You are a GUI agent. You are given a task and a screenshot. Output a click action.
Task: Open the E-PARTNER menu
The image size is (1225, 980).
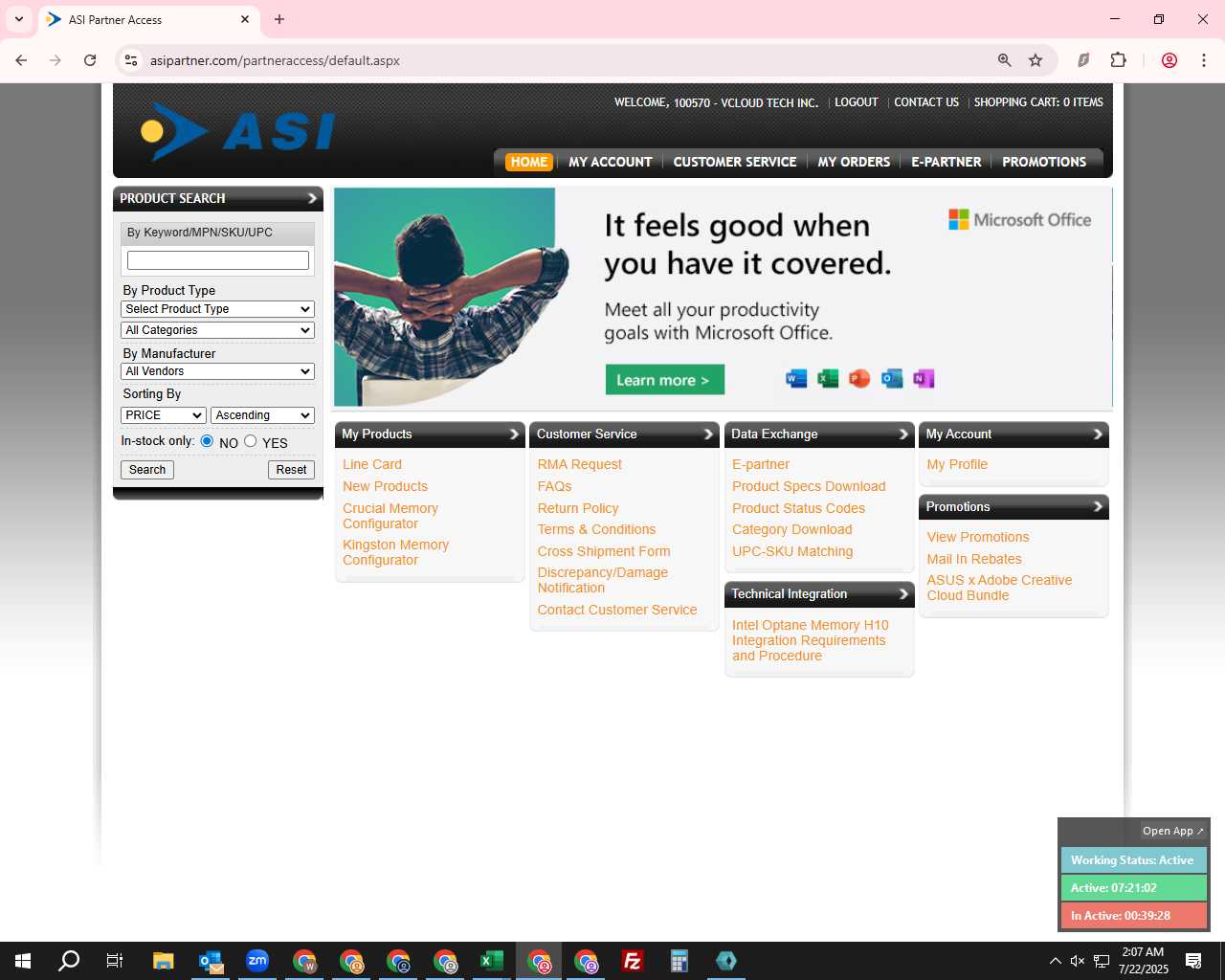tap(947, 162)
